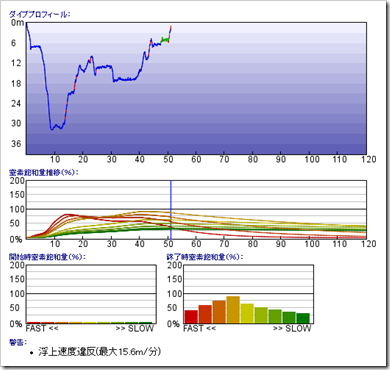Screen dimensions: 390x370
Task: Click the 24 depth axis label
Action: (x=16, y=103)
